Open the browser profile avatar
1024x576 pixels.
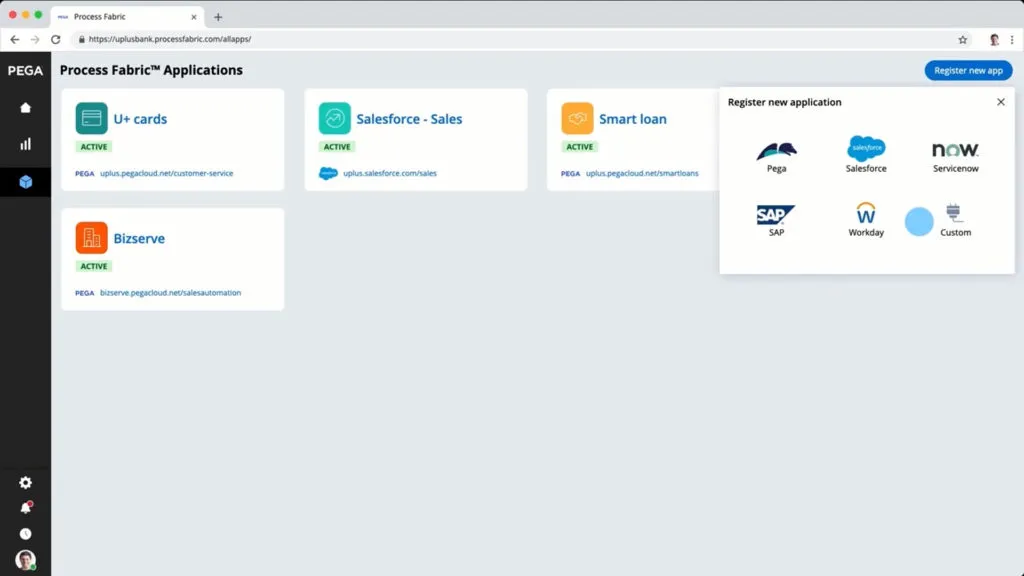pyautogui.click(x=994, y=40)
